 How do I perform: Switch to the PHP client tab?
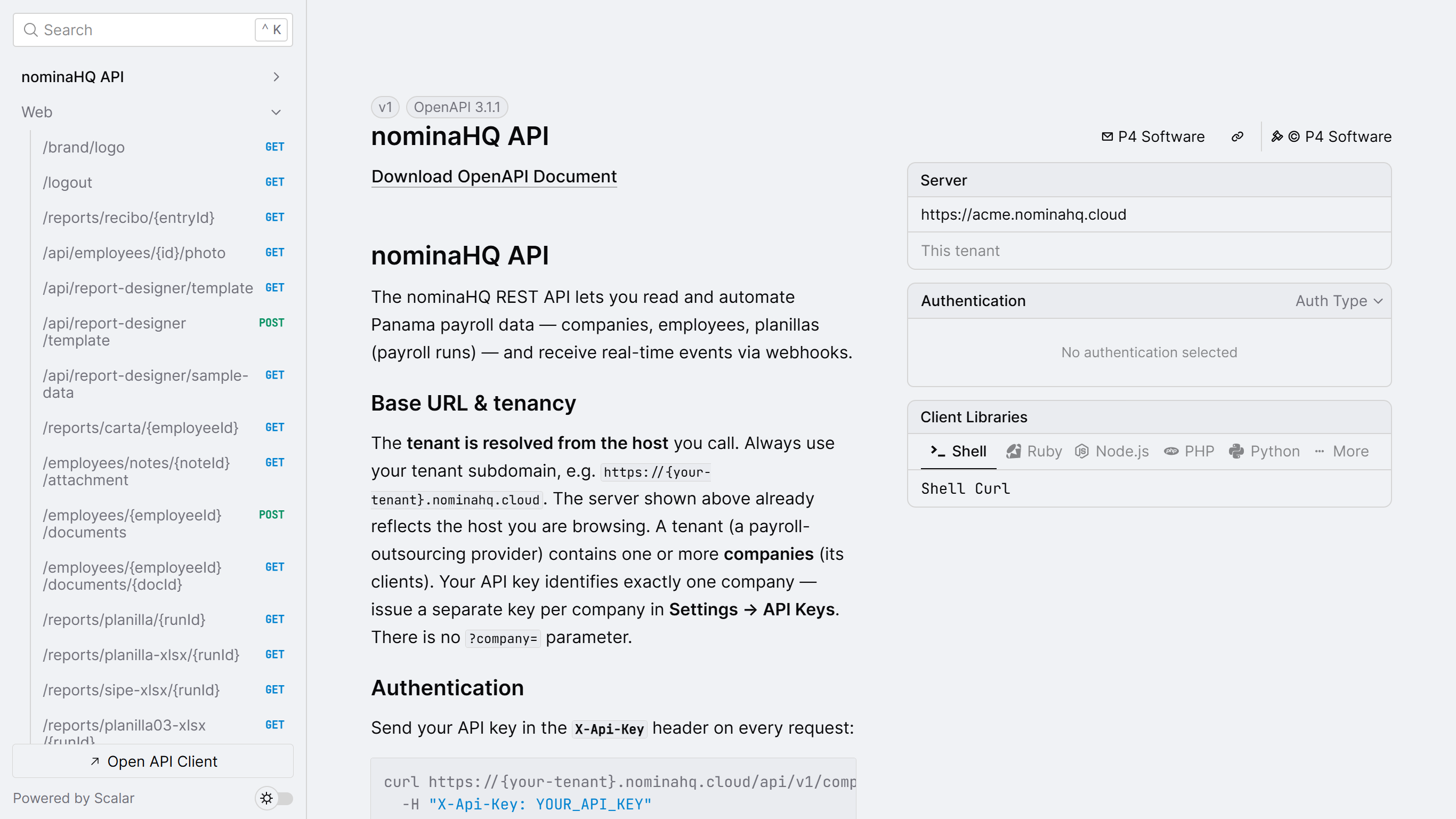pos(1189,451)
